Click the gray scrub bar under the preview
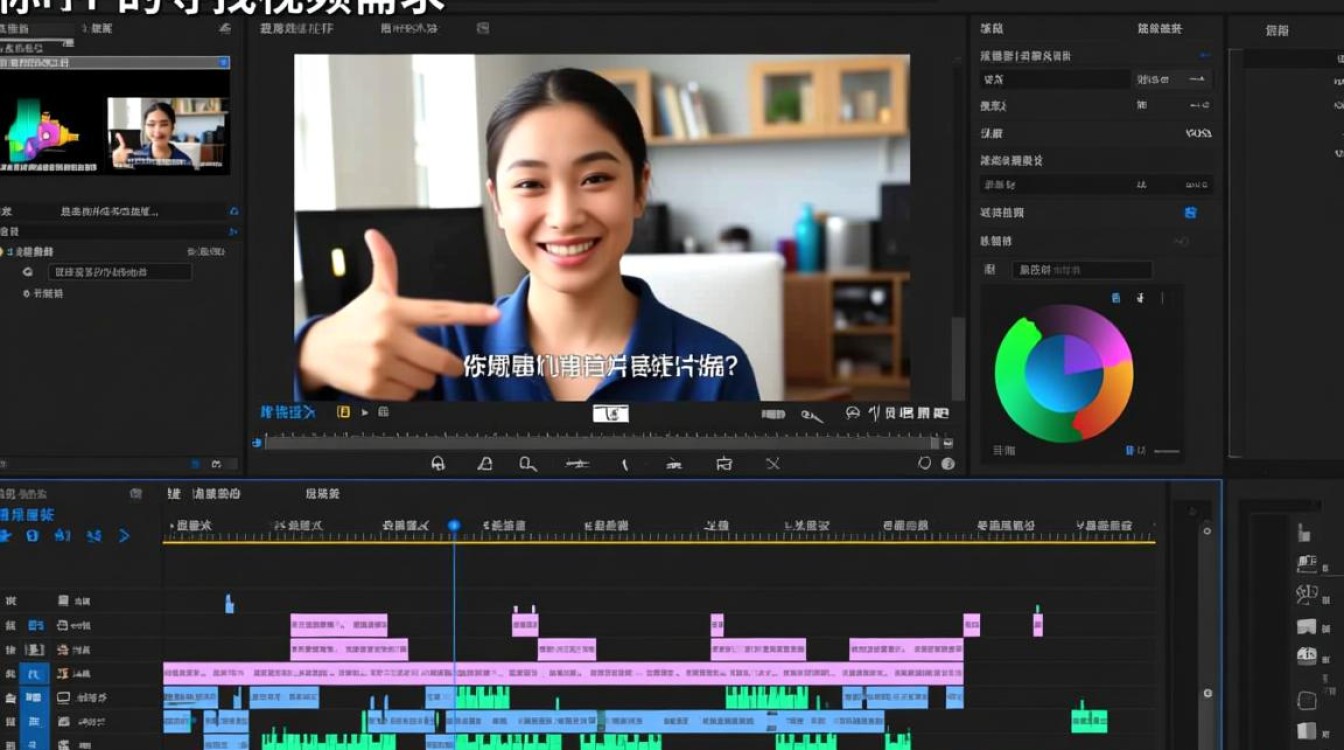 tap(603, 442)
